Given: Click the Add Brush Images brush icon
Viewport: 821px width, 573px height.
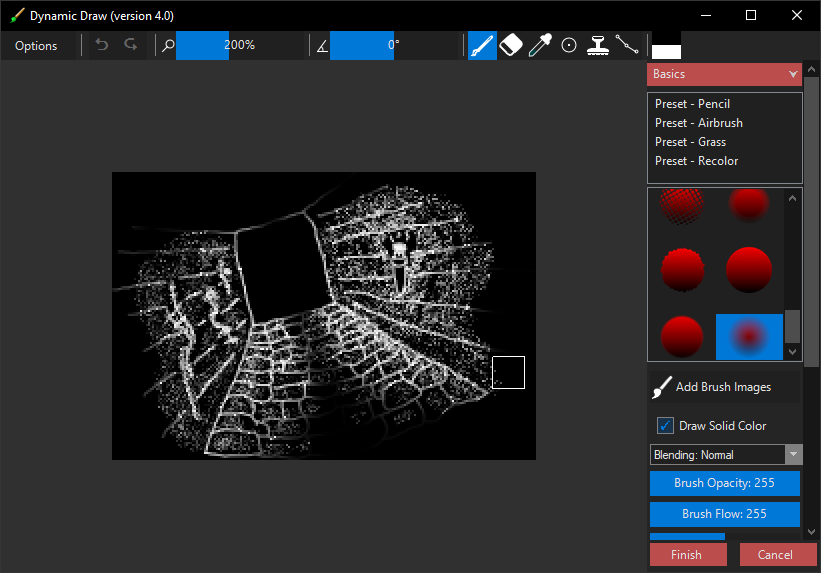Looking at the screenshot, I should 662,387.
